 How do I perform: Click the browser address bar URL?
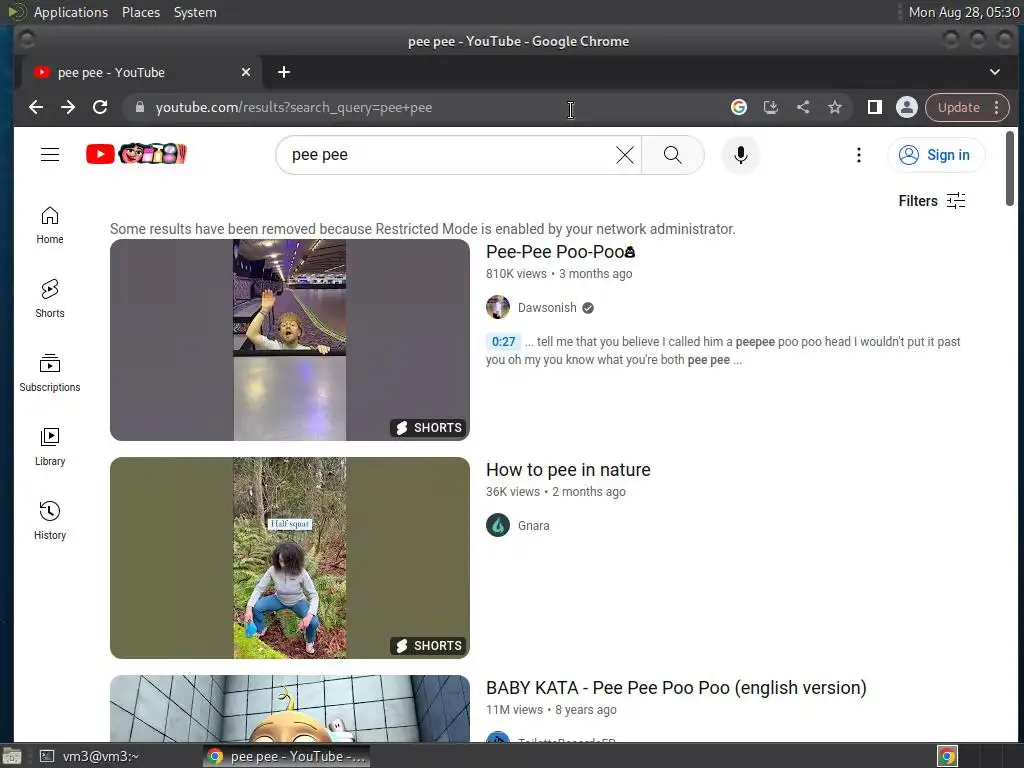click(x=294, y=107)
